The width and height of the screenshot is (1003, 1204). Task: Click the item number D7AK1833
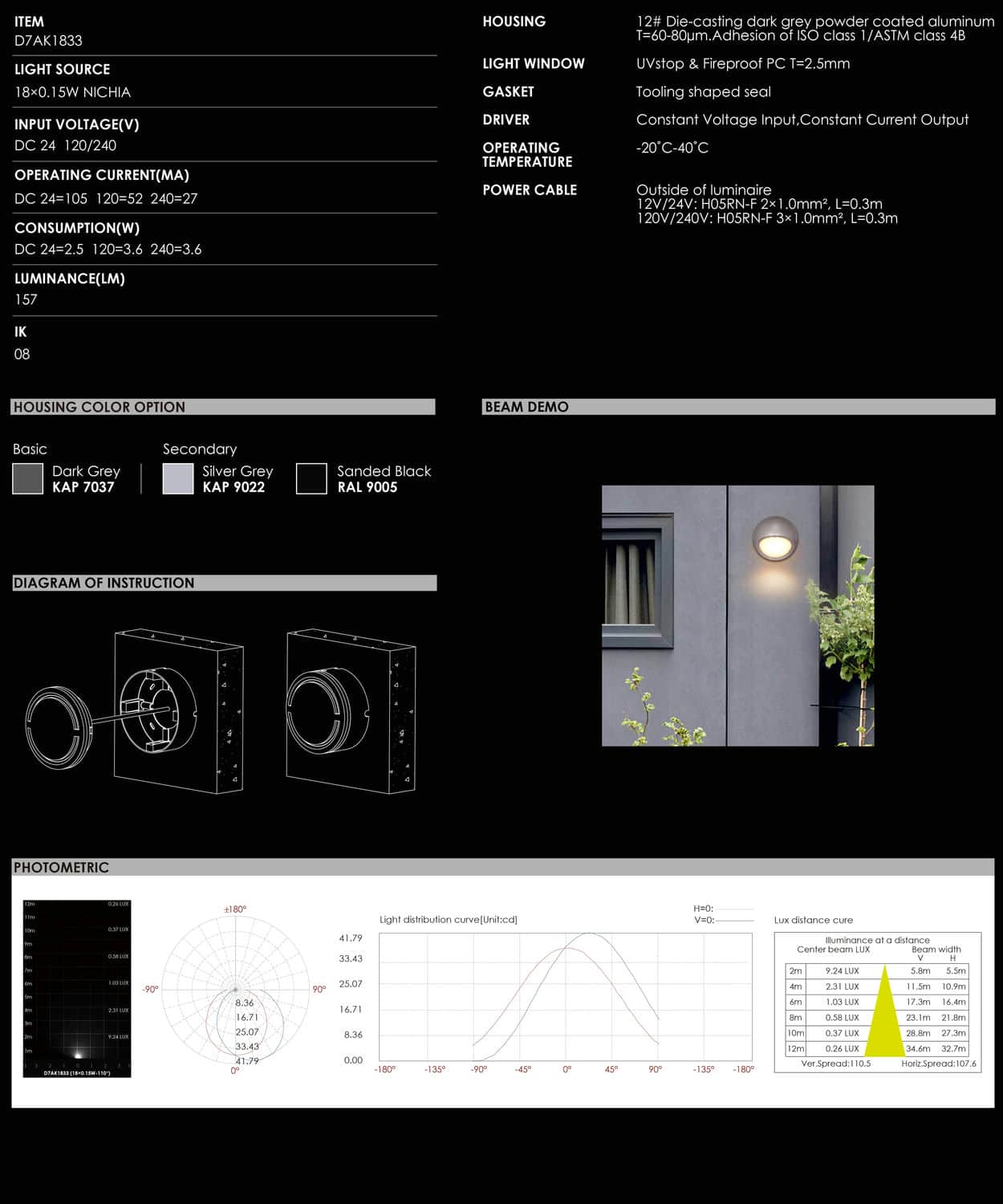[48, 41]
